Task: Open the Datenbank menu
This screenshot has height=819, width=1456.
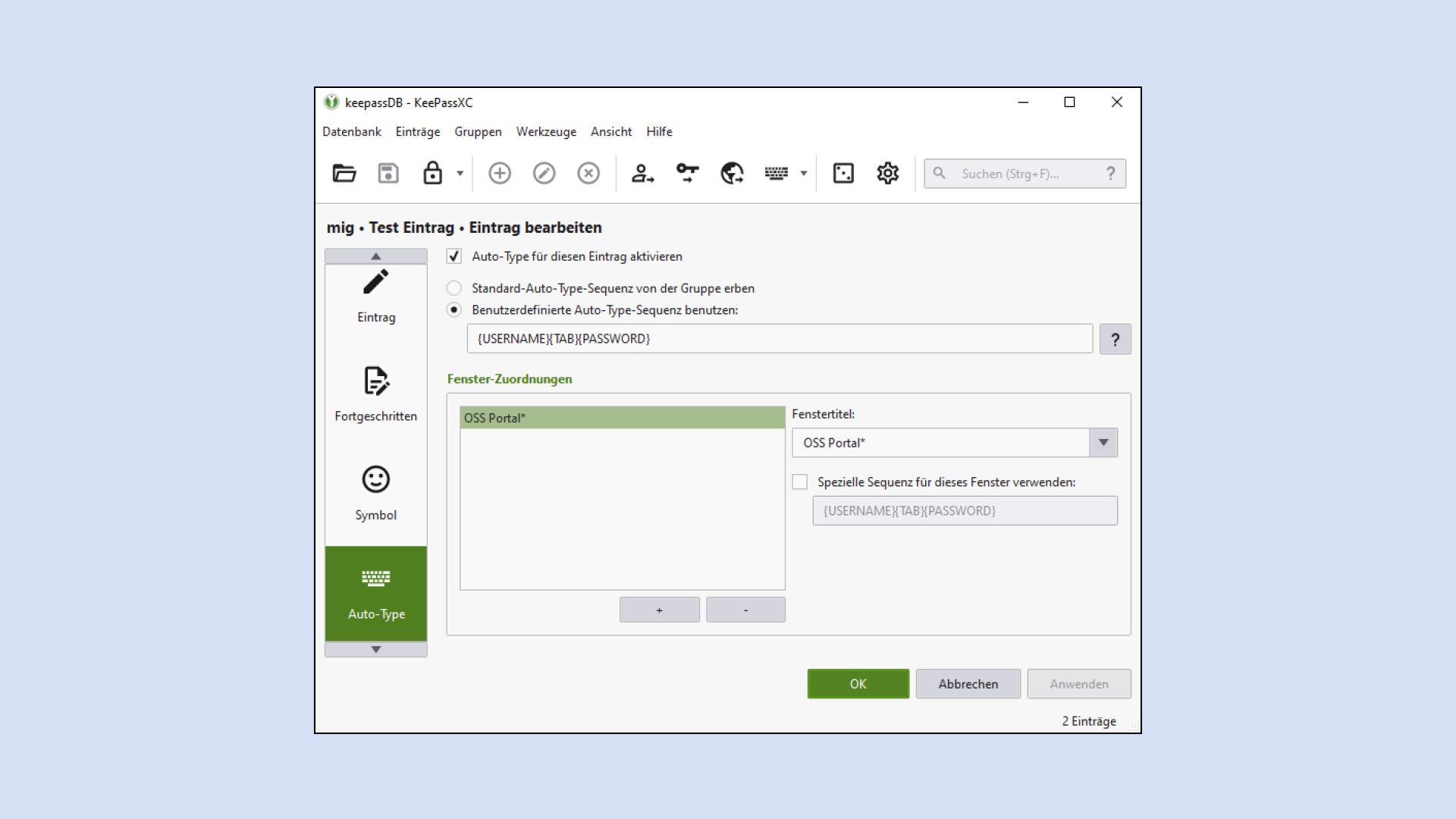Action: point(352,131)
